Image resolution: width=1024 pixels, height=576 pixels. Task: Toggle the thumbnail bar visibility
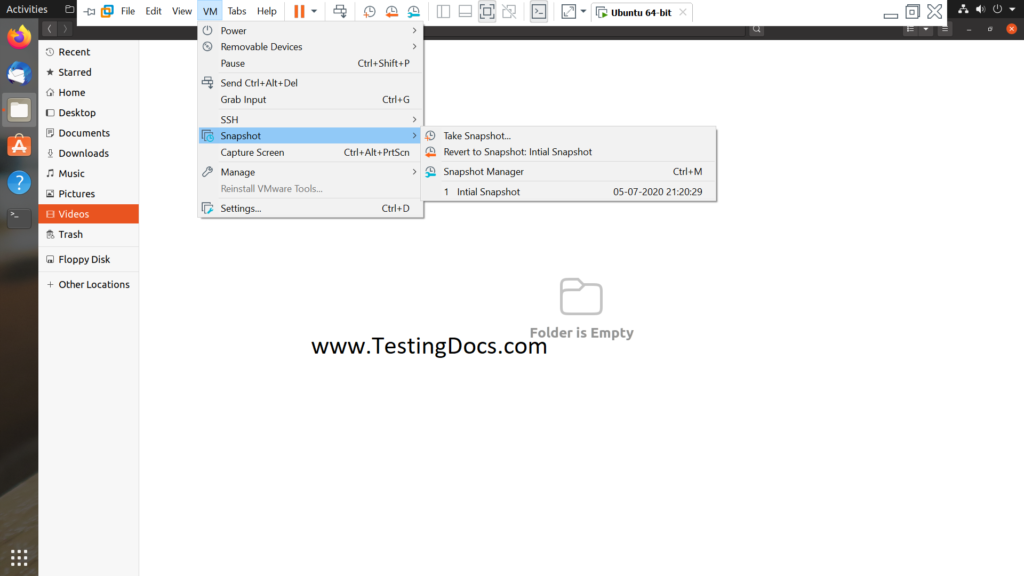(465, 11)
